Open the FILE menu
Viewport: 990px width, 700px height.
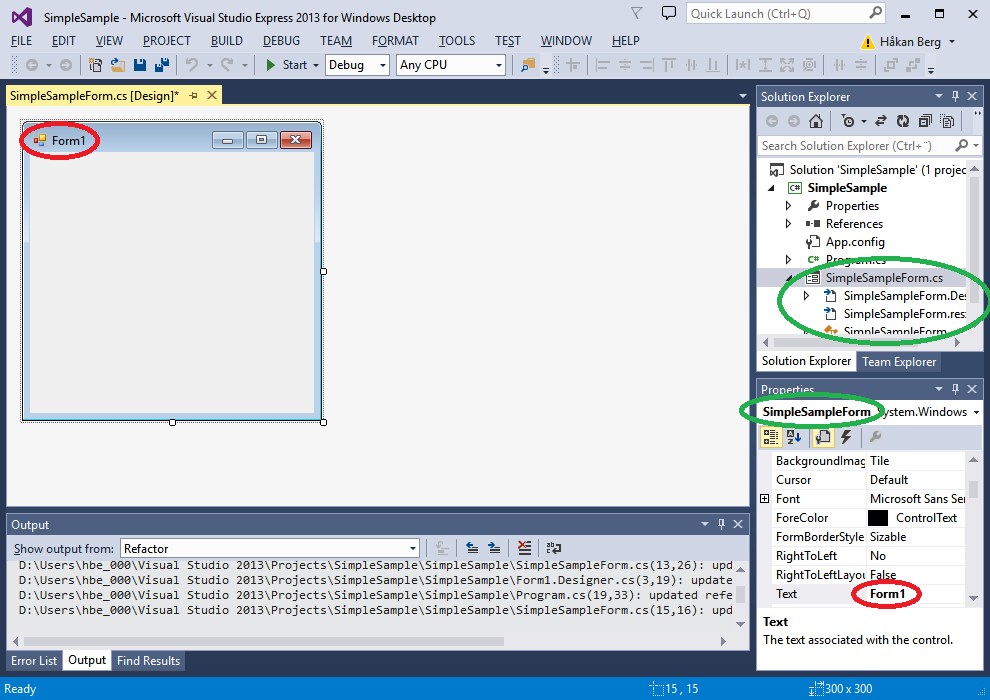coord(21,41)
